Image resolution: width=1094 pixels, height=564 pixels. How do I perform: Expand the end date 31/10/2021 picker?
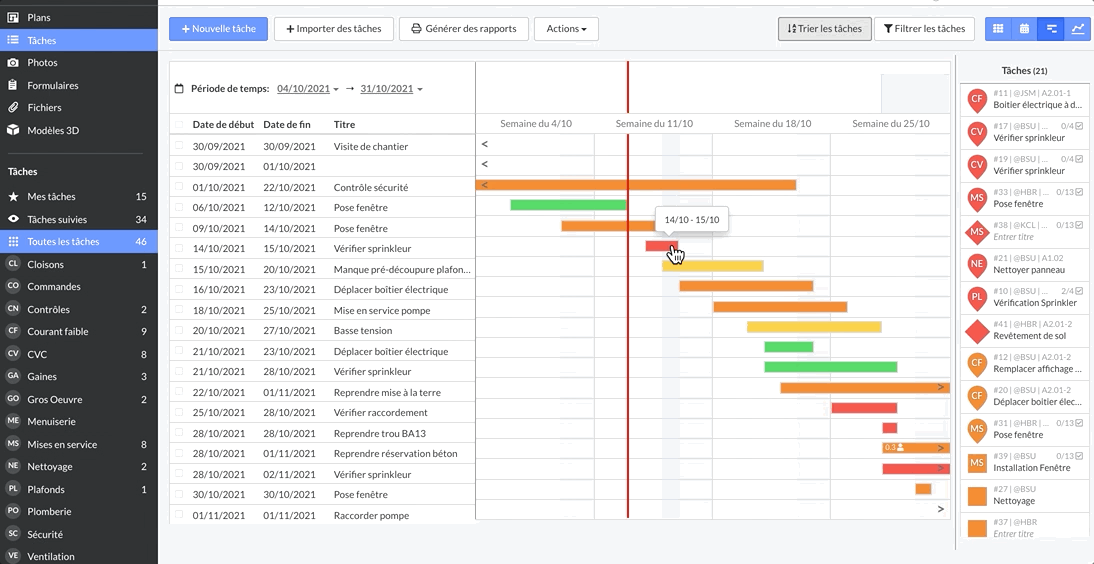coord(391,89)
